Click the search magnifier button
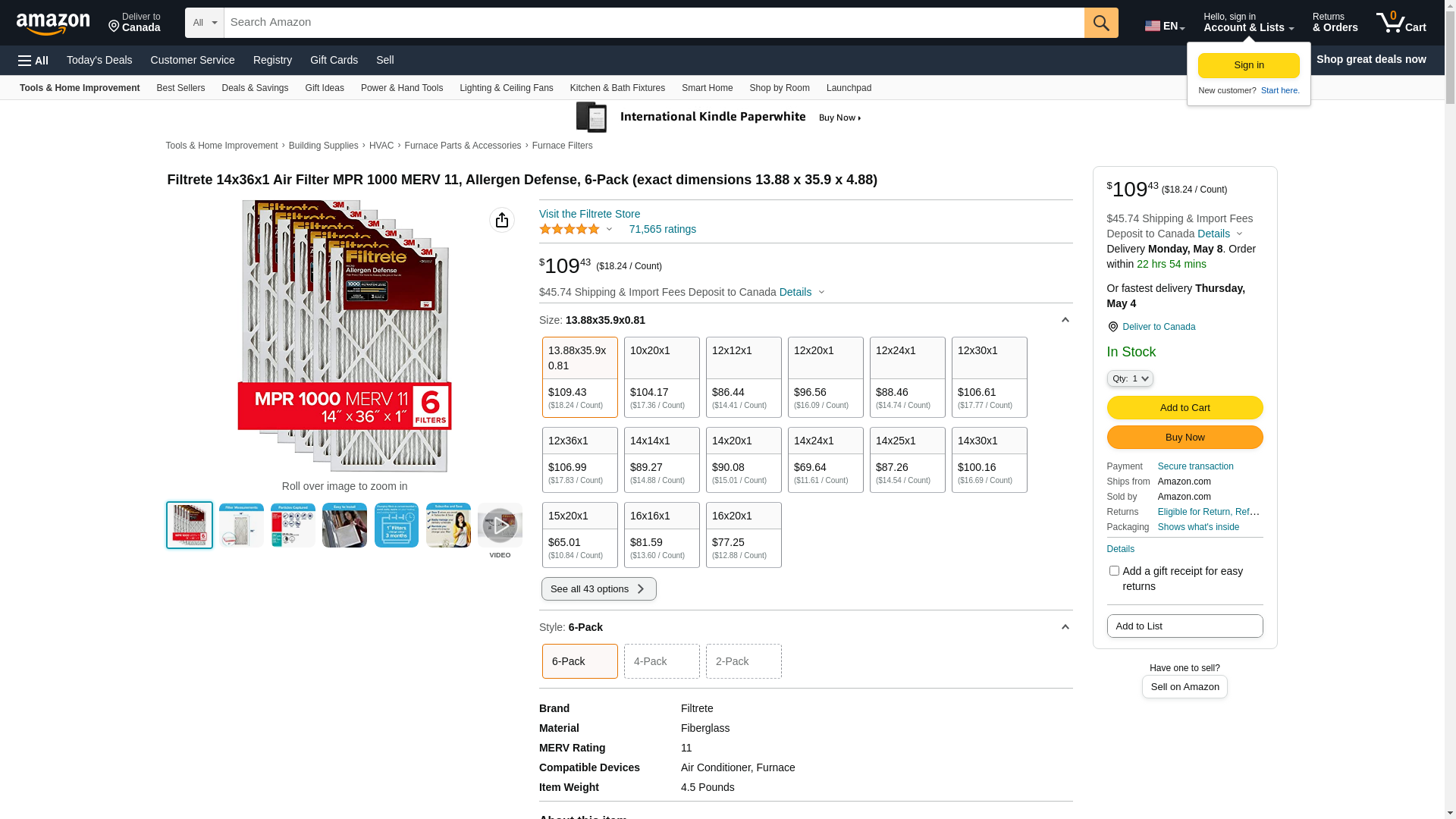This screenshot has width=1456, height=819. (1101, 23)
